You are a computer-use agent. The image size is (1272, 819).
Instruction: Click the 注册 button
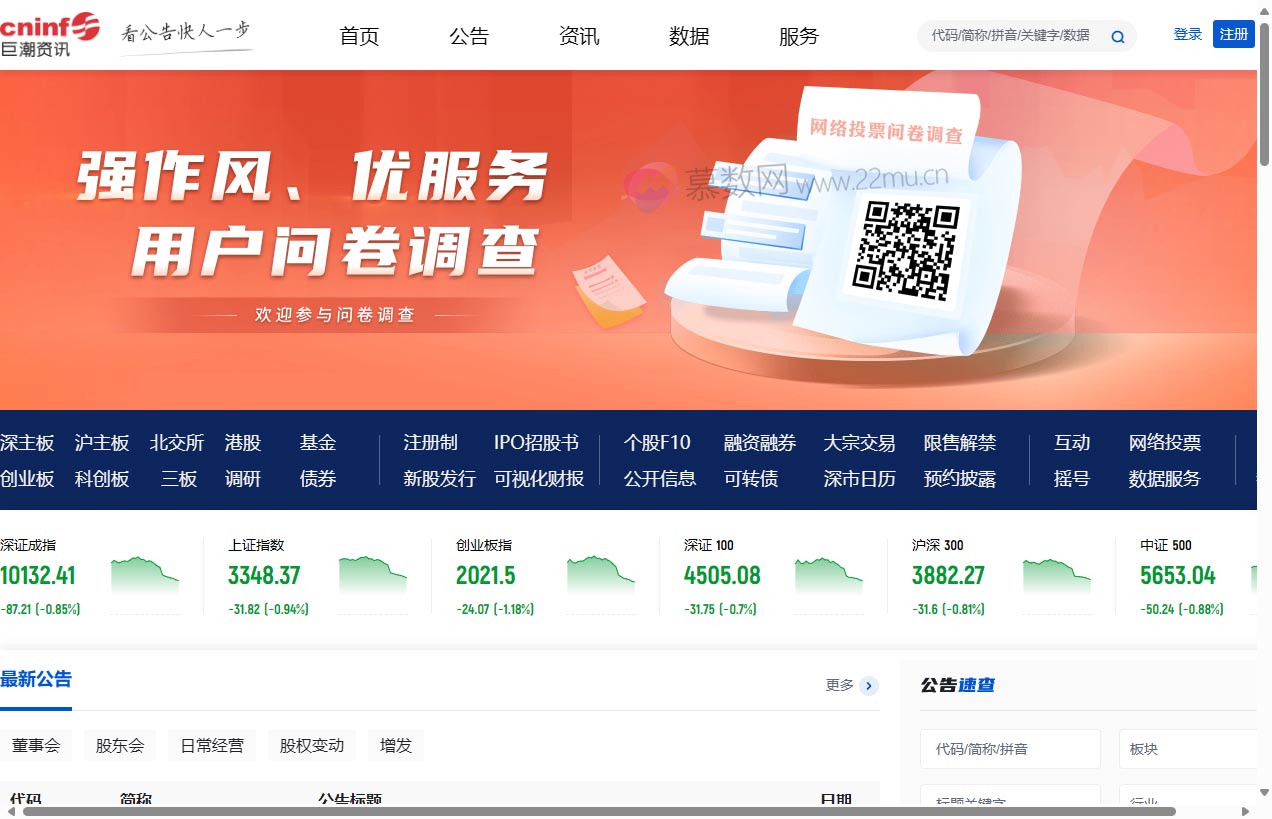tap(1234, 33)
